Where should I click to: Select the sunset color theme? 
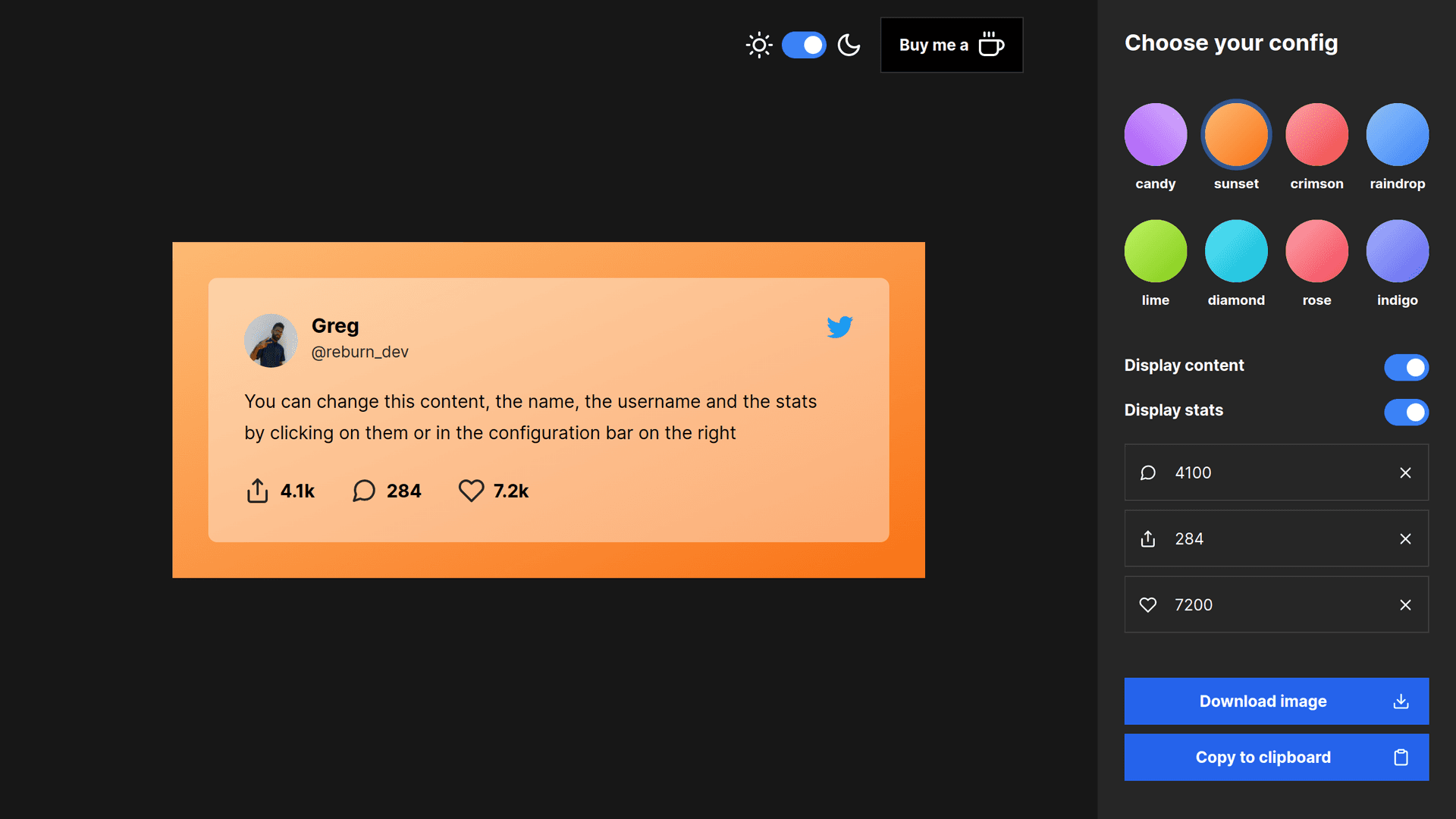click(1236, 134)
